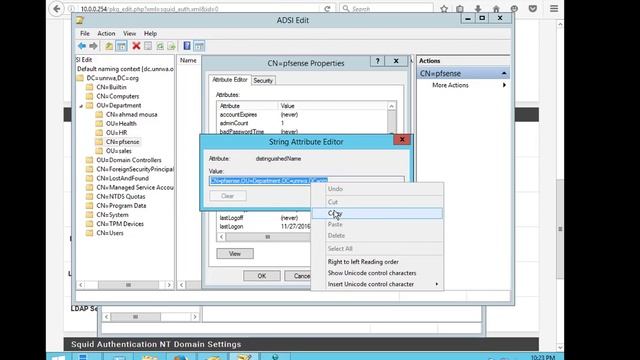Click the Properties toolbar icon
This screenshot has height=360, width=640.
pyautogui.click(x=148, y=46)
